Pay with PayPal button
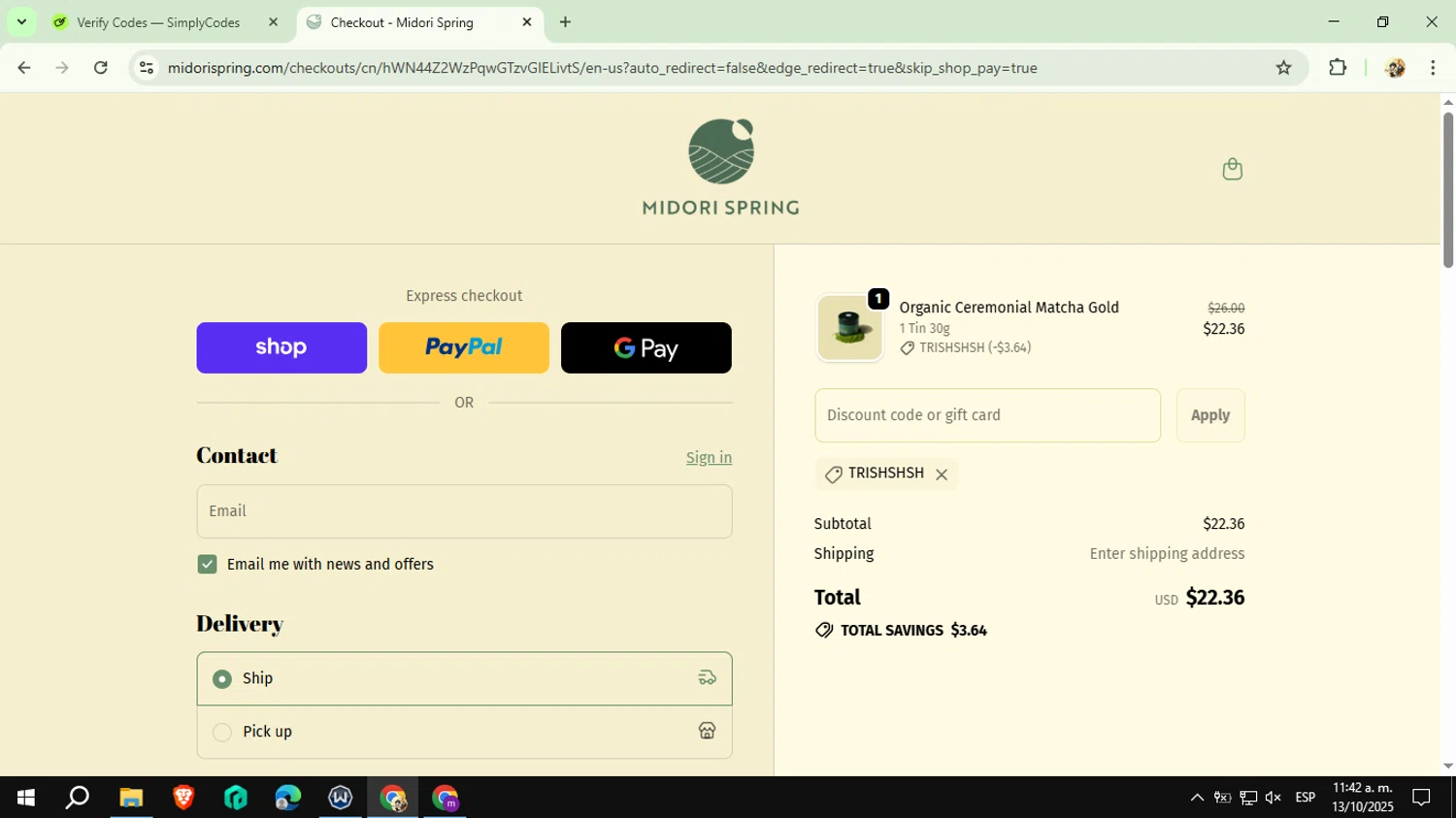 (x=464, y=347)
